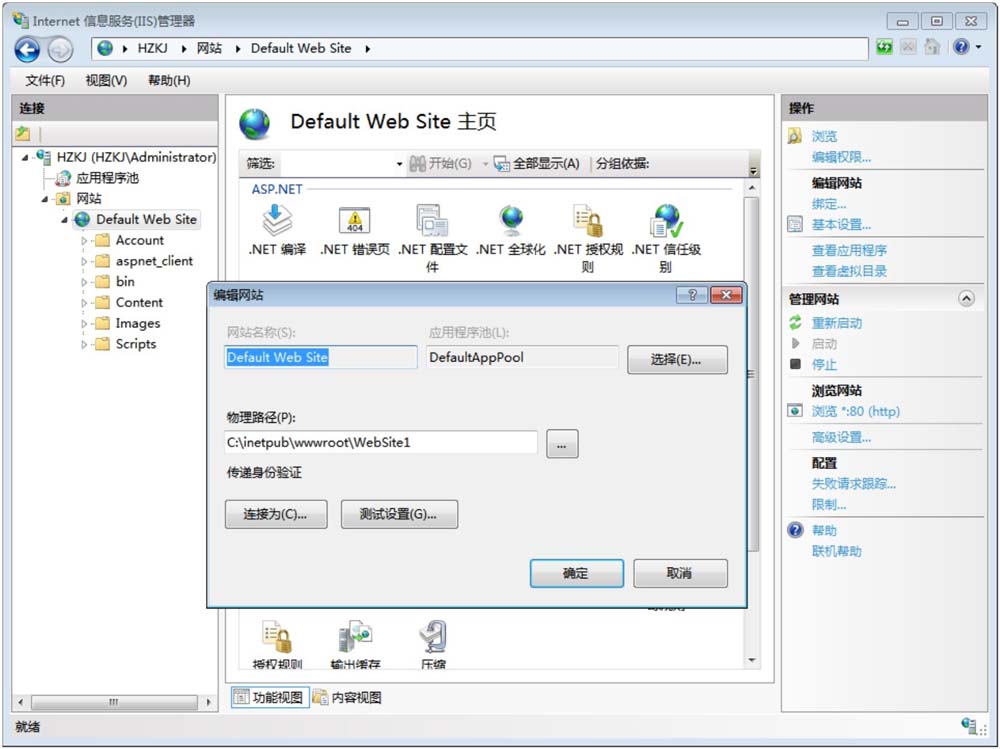1000x749 pixels.
Task: Click the 网站名称 text field
Action: pos(321,357)
